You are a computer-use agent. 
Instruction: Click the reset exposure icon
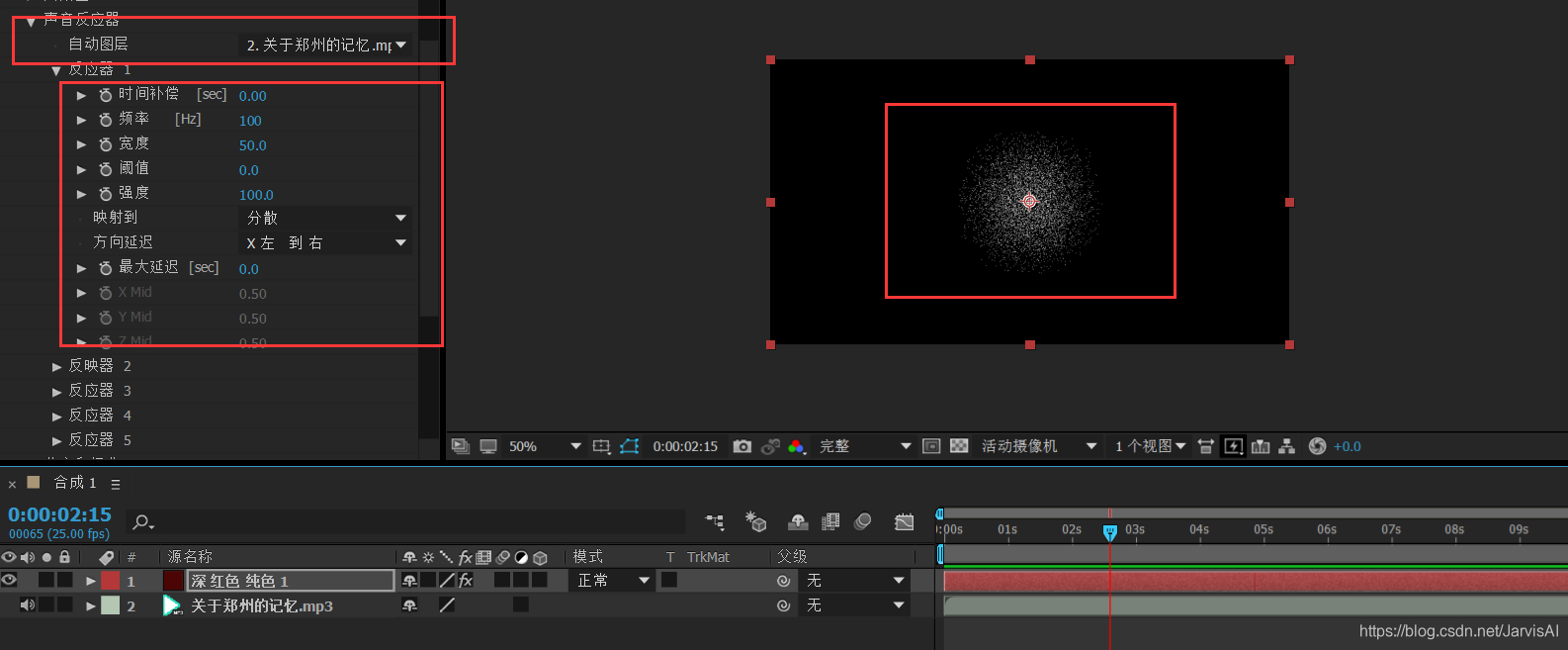(1317, 446)
